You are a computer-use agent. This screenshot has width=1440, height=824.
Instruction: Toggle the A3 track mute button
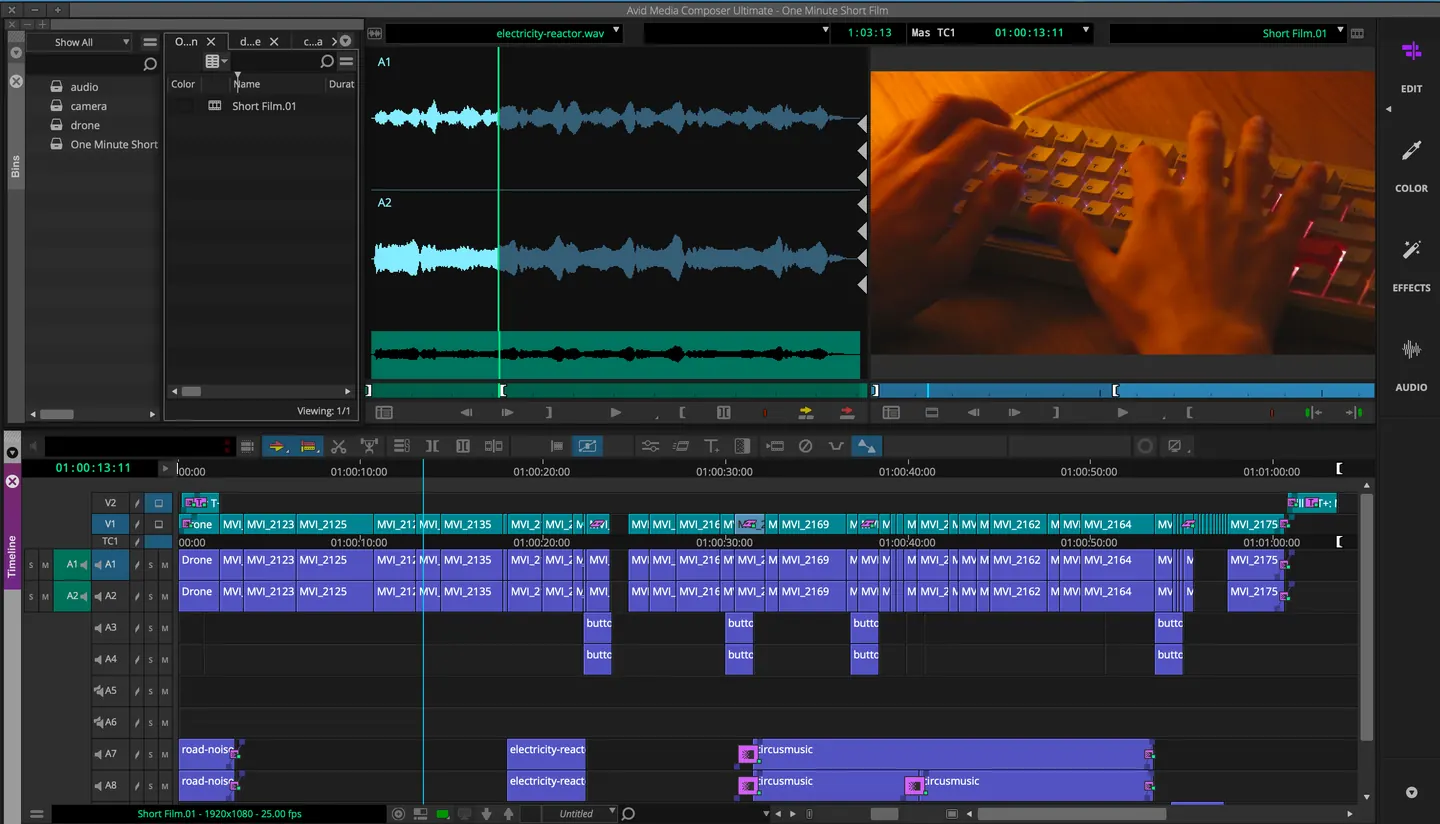point(165,628)
